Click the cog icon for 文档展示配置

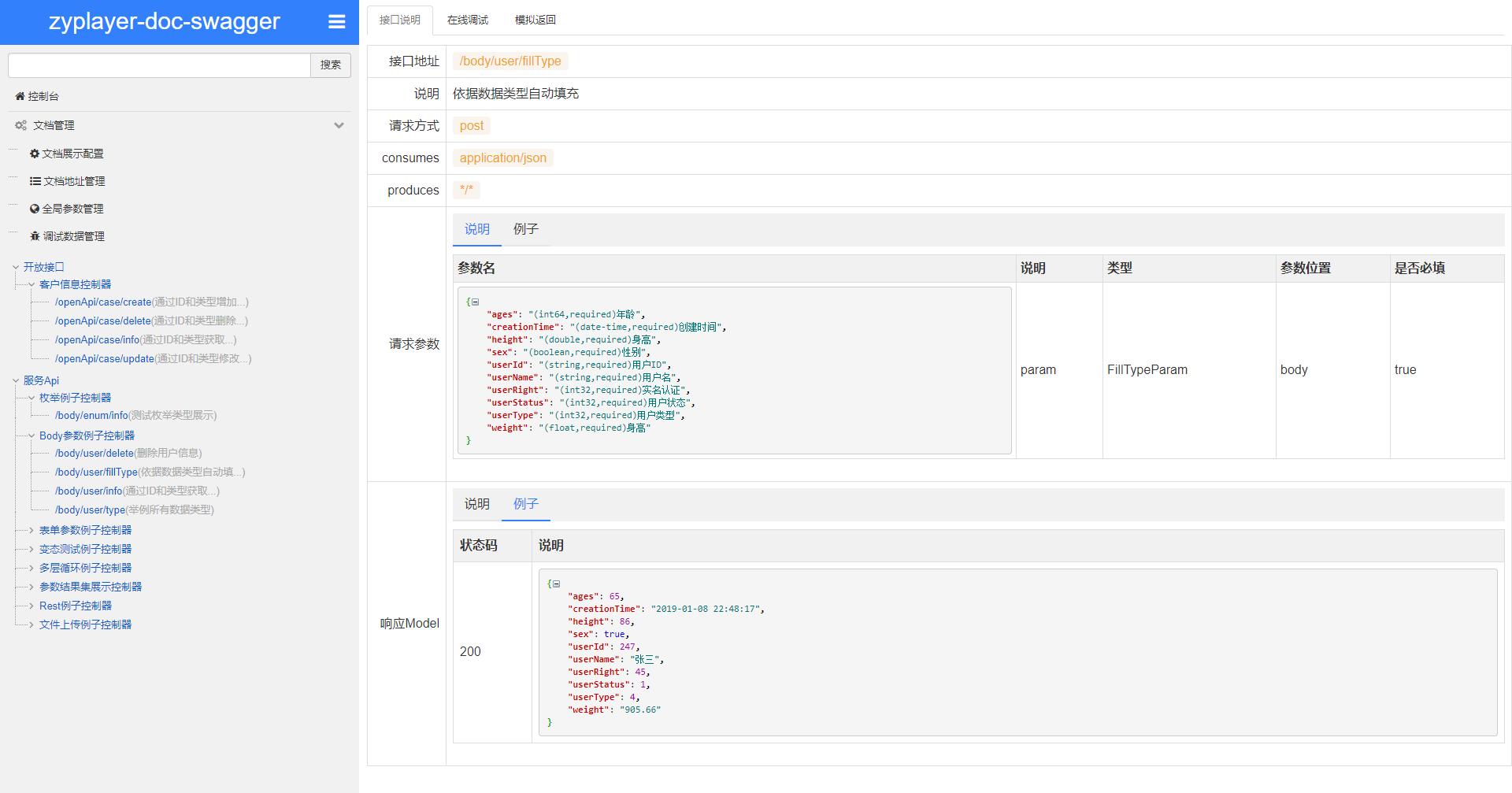pyautogui.click(x=35, y=154)
